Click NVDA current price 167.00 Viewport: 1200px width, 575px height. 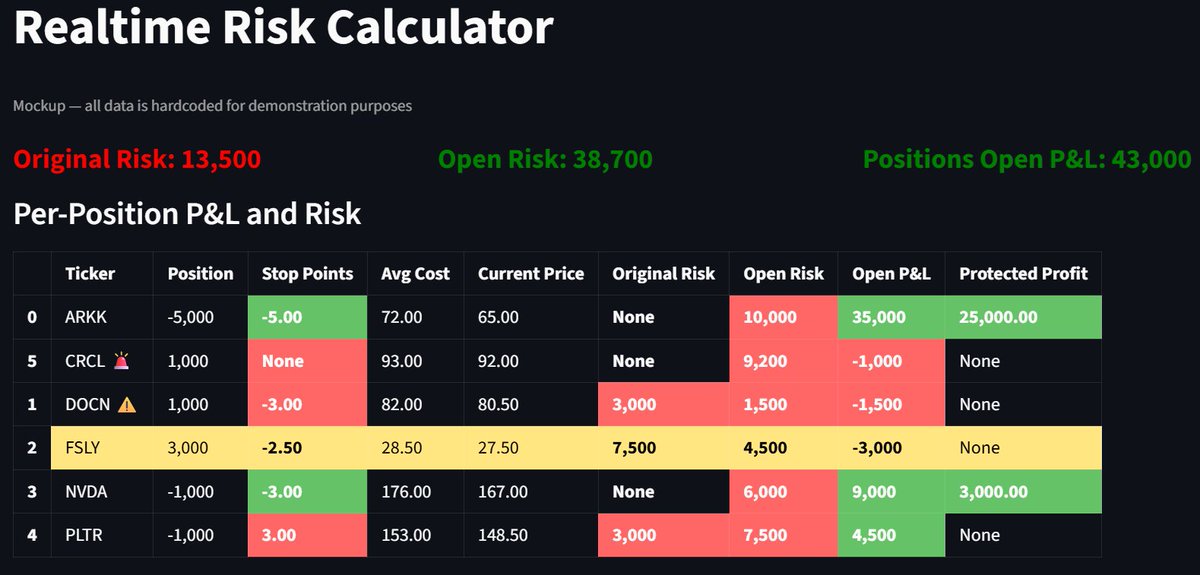coord(502,491)
